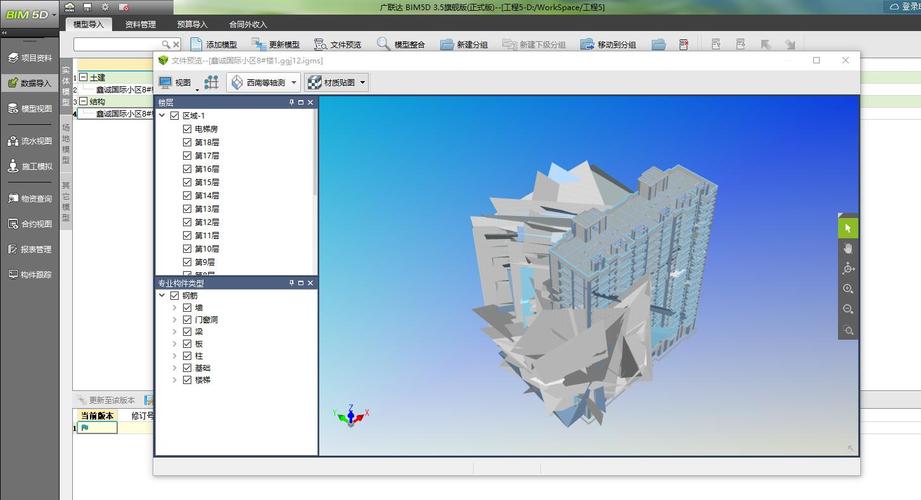
Task: Collapse the 土建 group in model list
Action: click(x=83, y=77)
